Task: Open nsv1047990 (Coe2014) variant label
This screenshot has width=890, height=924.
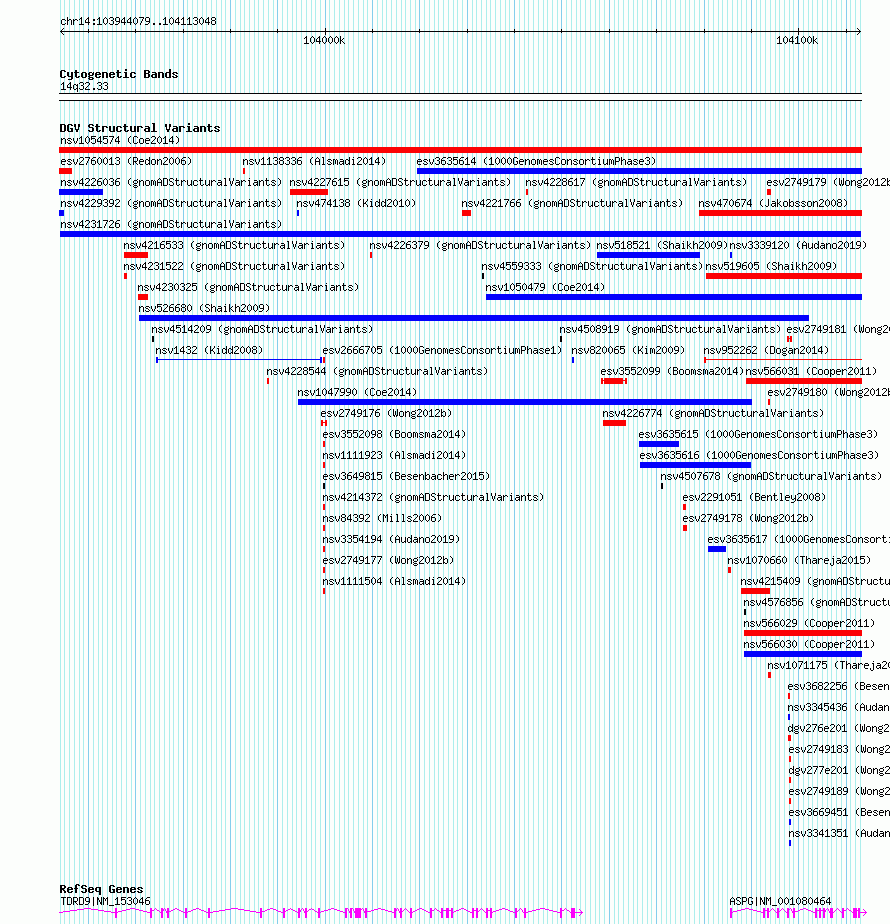Action: tap(357, 392)
